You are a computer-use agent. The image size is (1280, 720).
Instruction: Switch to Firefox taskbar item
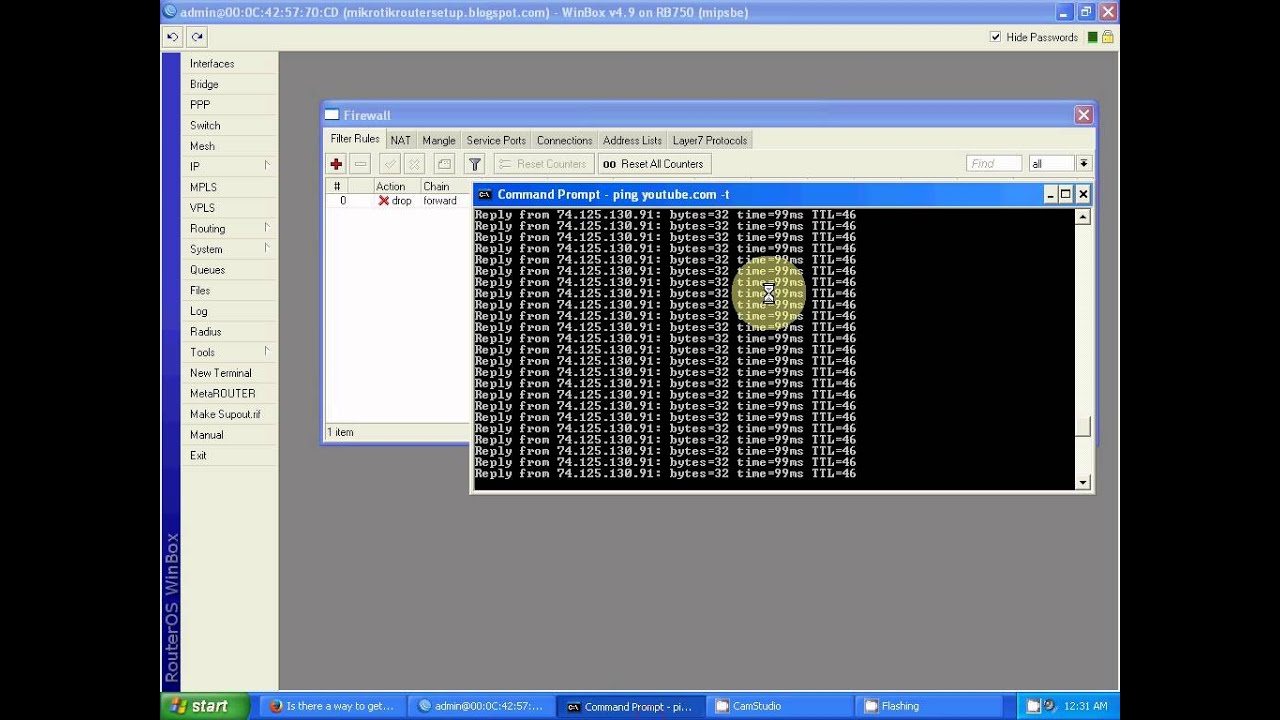(x=331, y=706)
